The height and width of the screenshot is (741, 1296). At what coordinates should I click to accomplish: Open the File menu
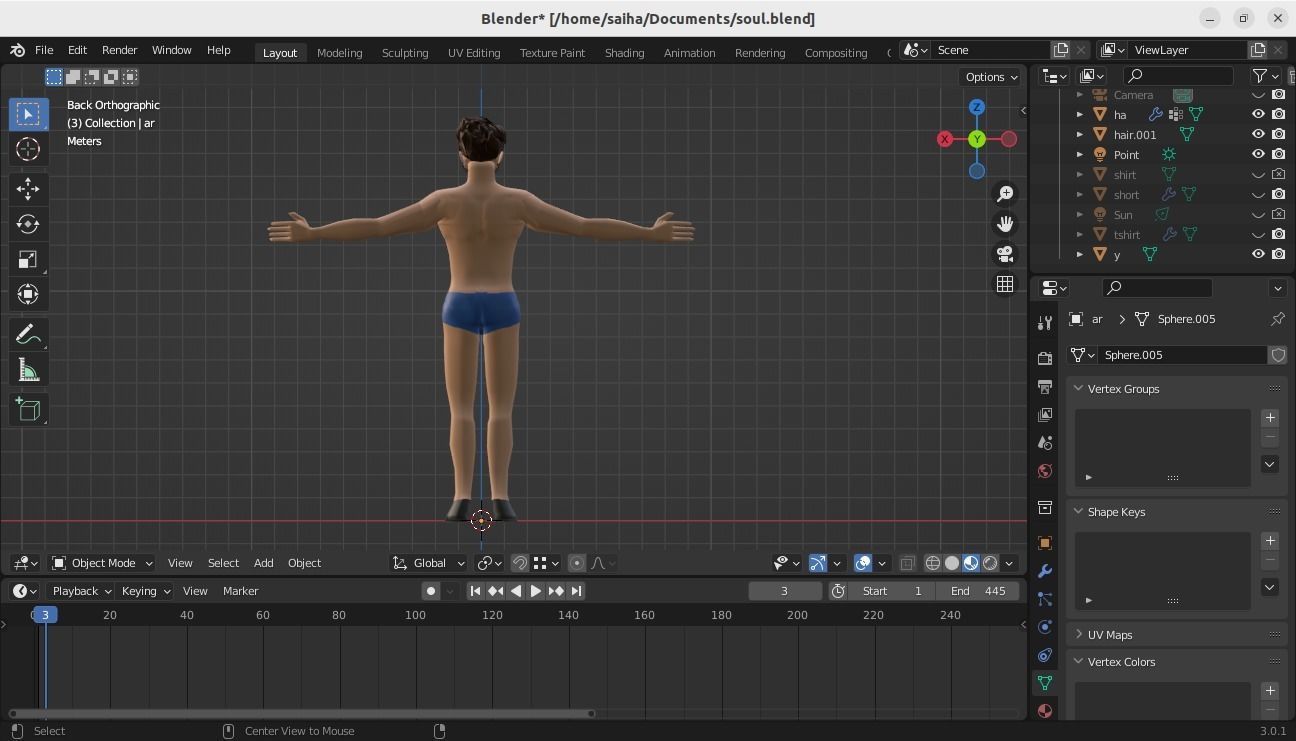click(x=44, y=50)
